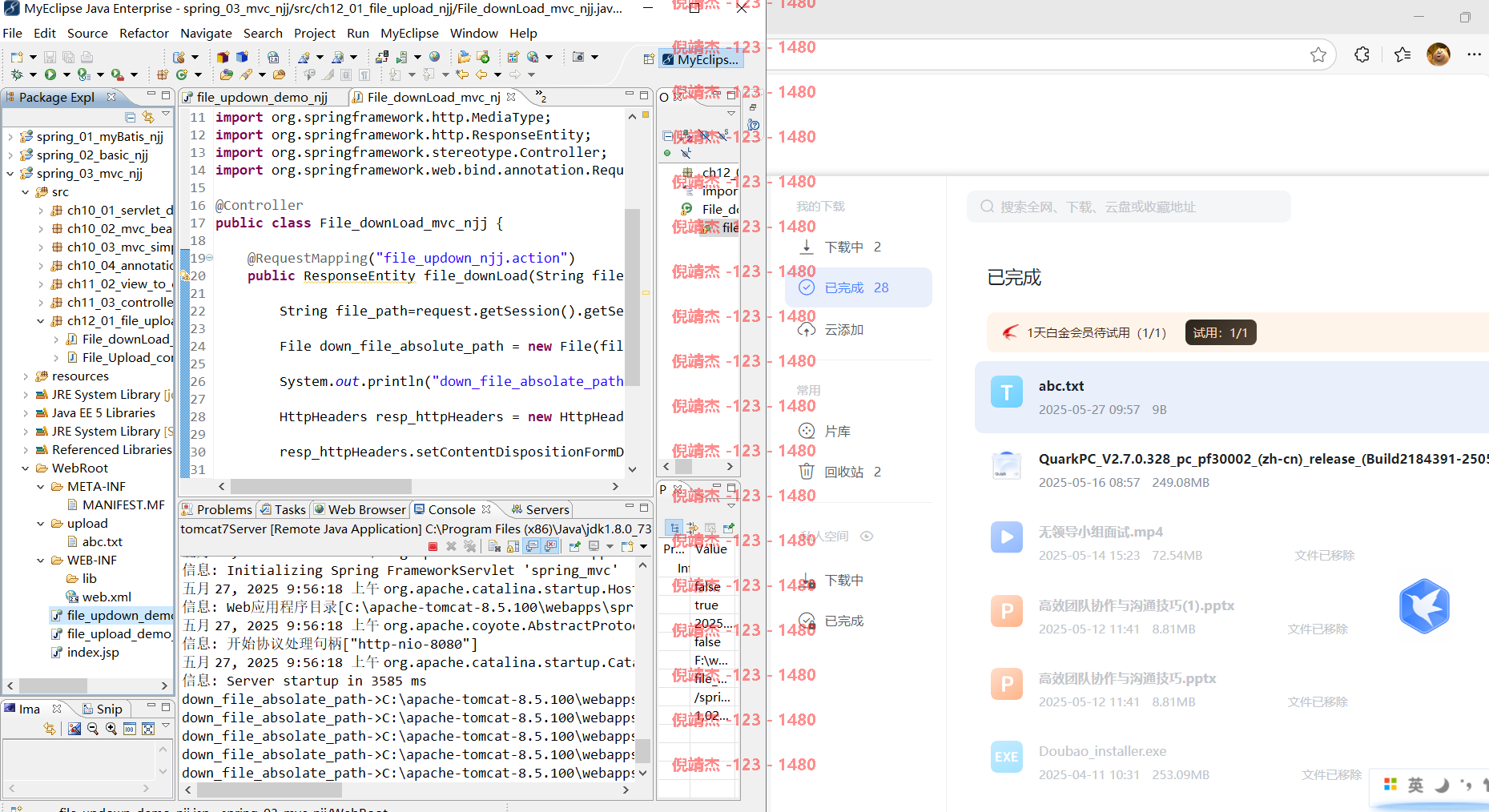This screenshot has height=812, width=1489.
Task: Switch to the Servers tab
Action: point(541,509)
